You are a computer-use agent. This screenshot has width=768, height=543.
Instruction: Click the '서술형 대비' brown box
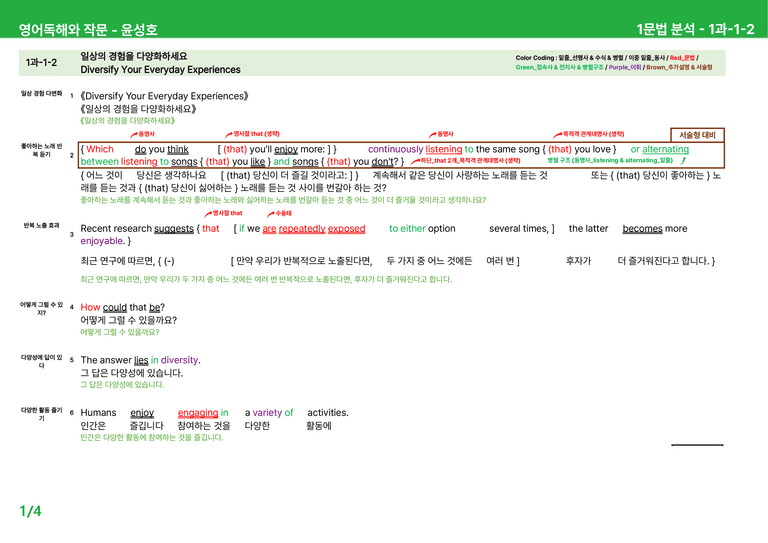pos(697,135)
